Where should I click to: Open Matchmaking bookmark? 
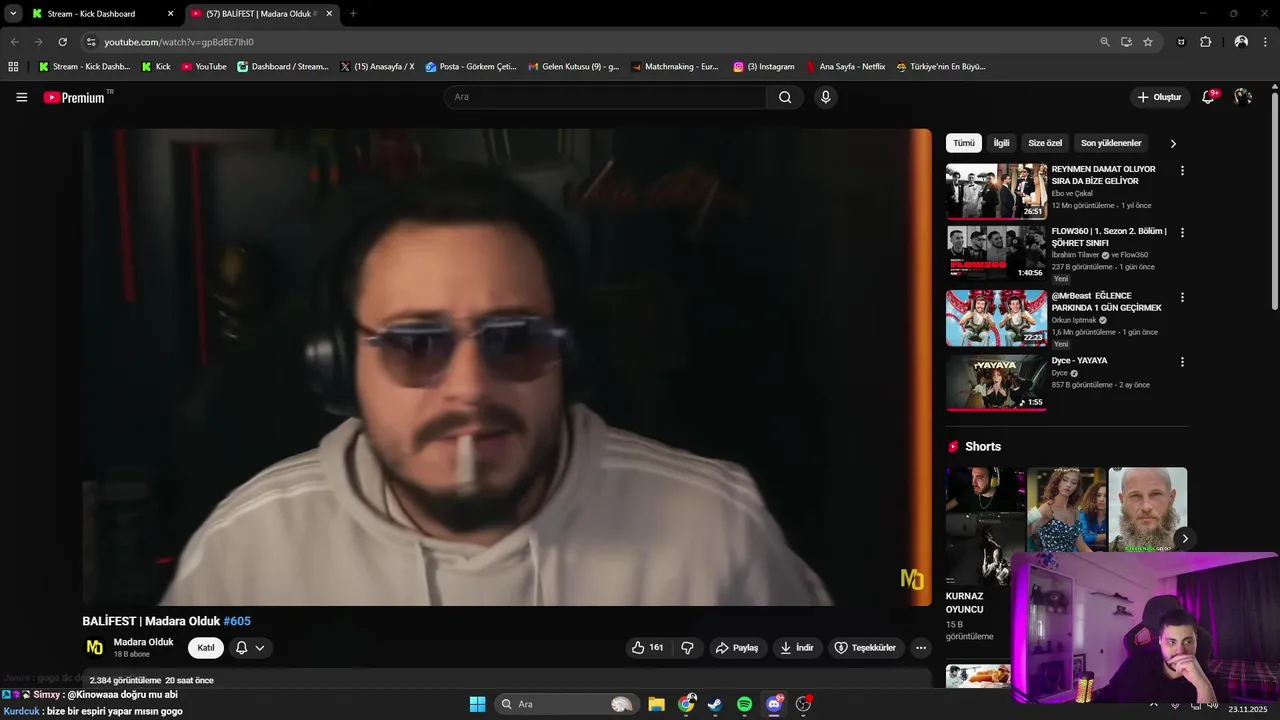pos(675,67)
